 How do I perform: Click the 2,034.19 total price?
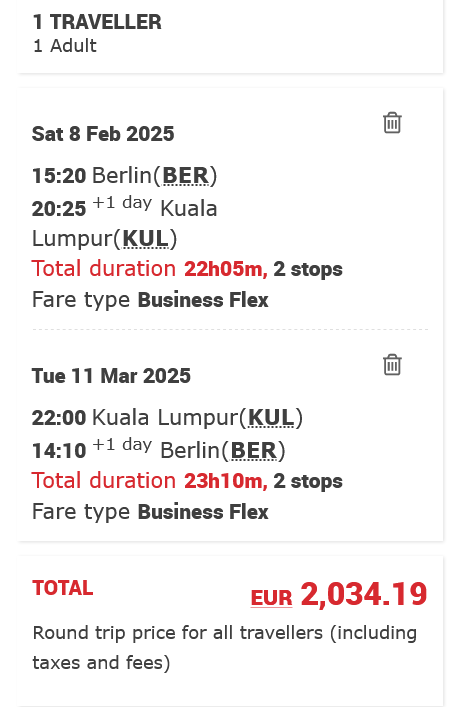click(363, 594)
